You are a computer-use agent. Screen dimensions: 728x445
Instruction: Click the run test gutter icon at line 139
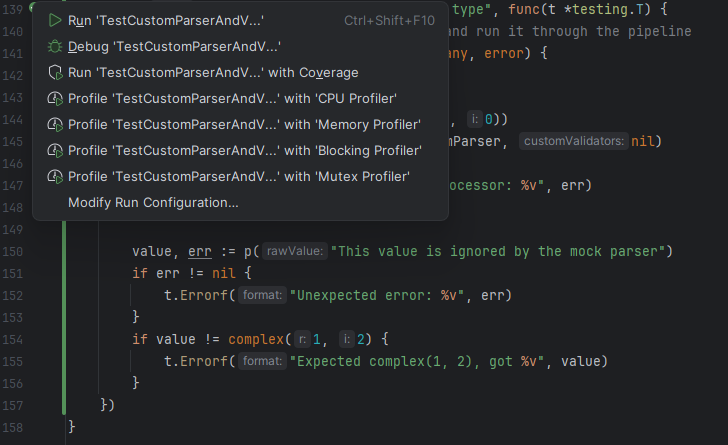point(33,7)
